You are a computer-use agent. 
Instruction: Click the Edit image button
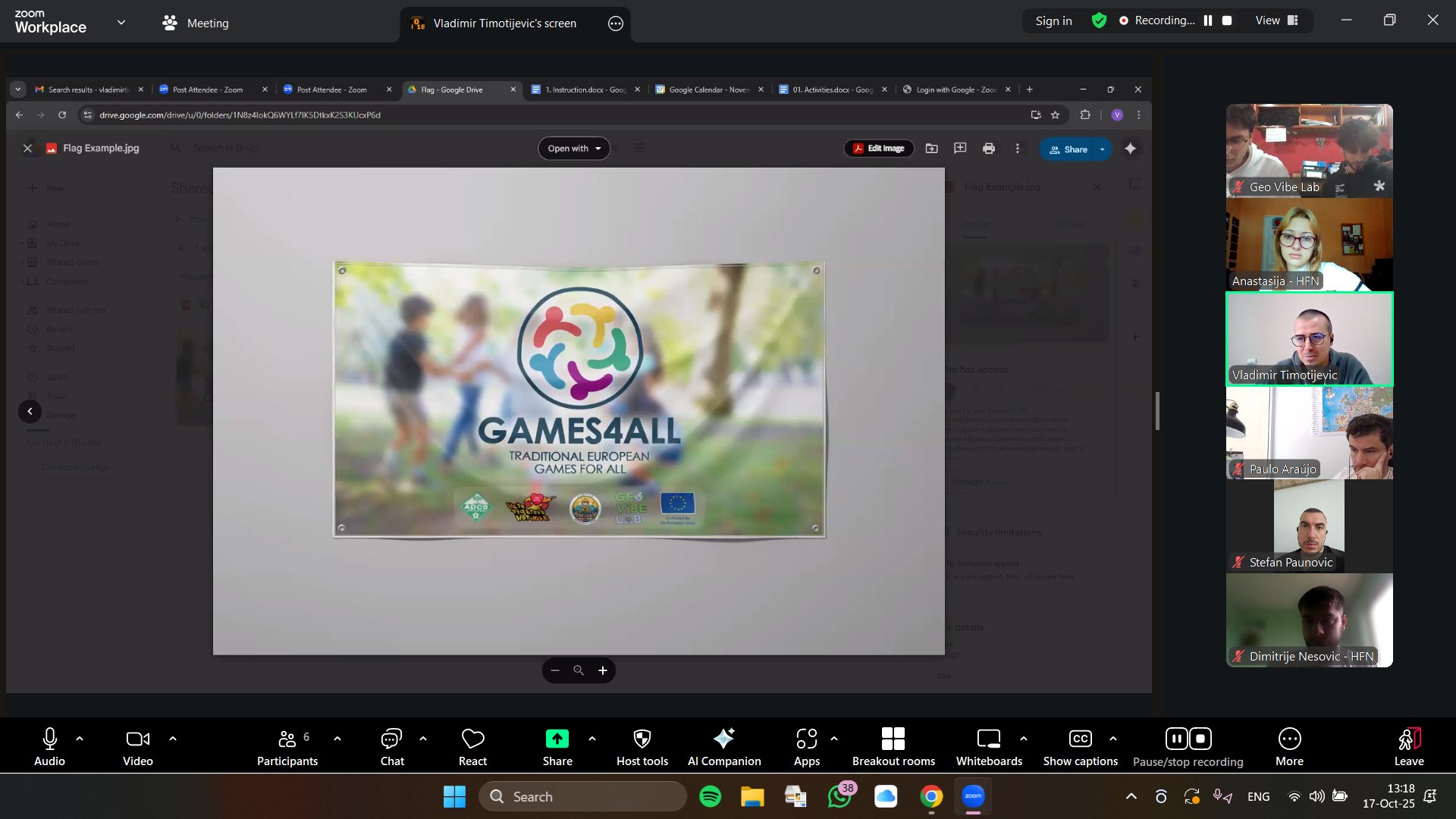coord(879,149)
